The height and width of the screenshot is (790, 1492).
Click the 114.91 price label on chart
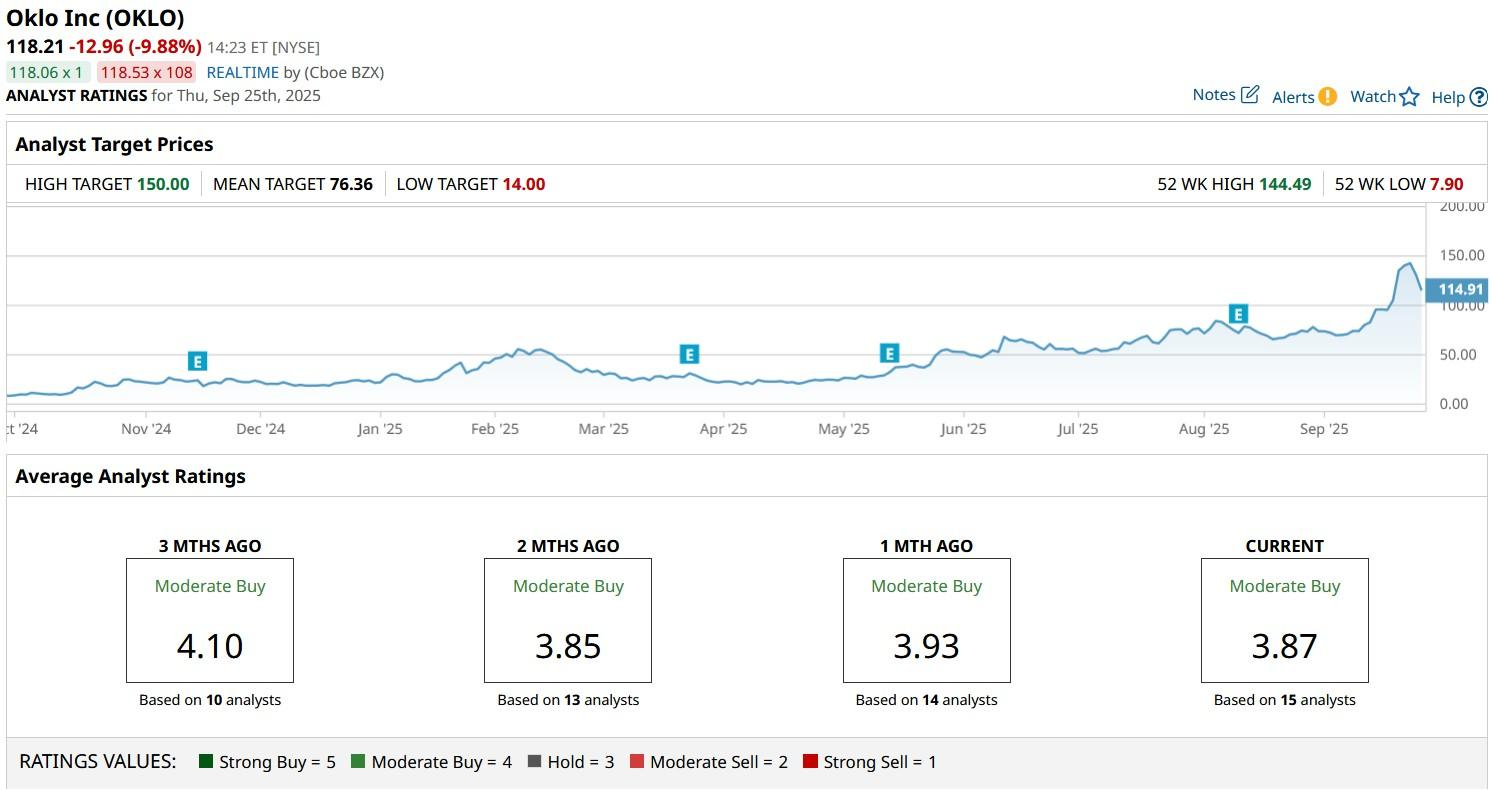coord(1459,290)
